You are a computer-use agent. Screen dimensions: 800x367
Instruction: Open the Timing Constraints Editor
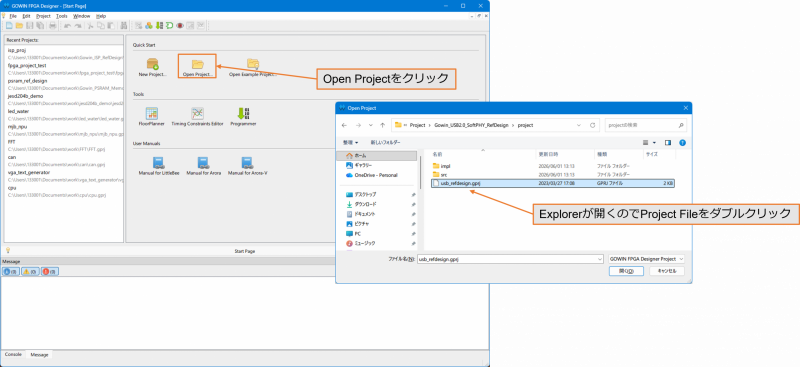[197, 116]
